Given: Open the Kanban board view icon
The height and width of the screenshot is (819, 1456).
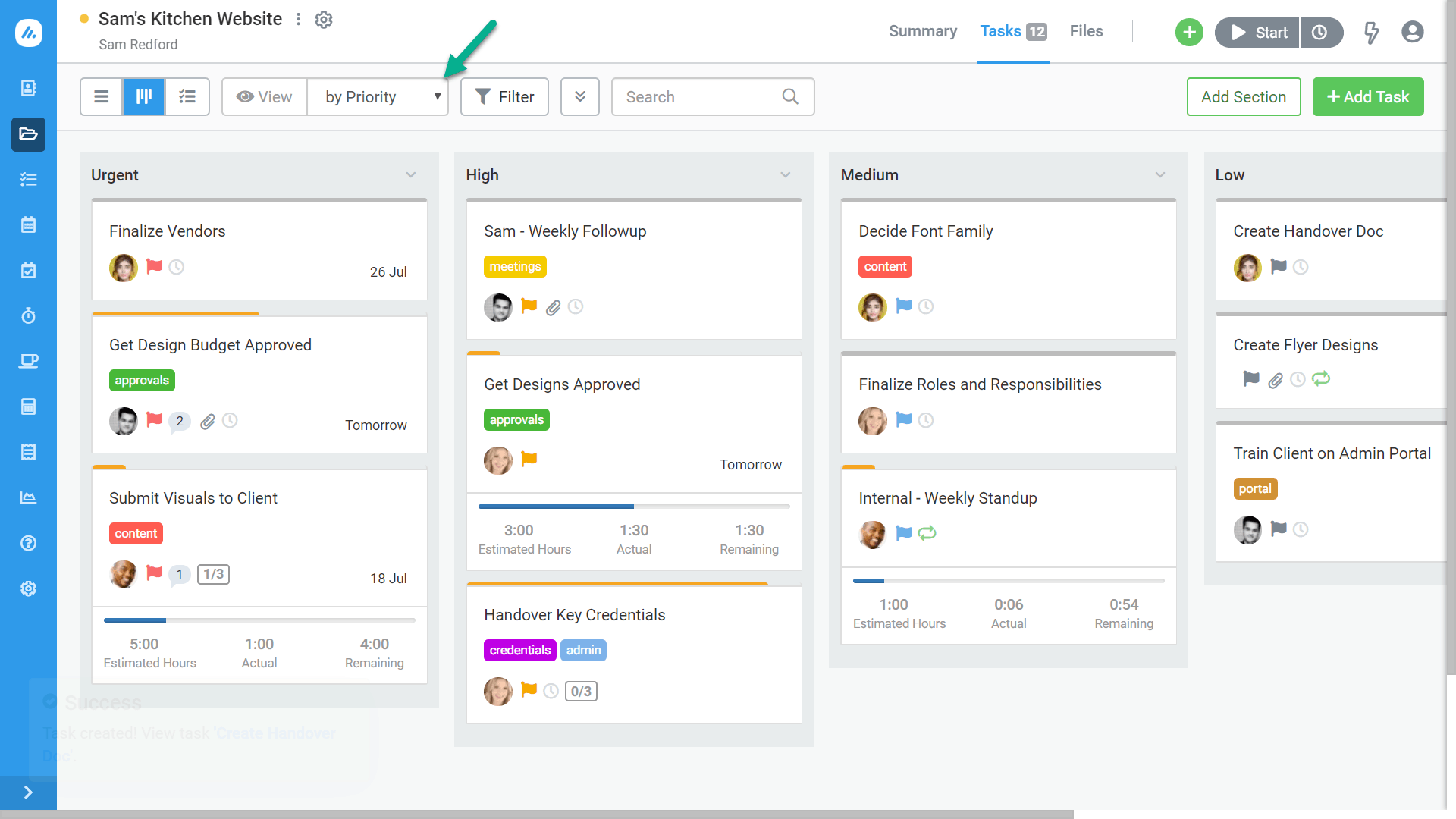Looking at the screenshot, I should (x=143, y=96).
